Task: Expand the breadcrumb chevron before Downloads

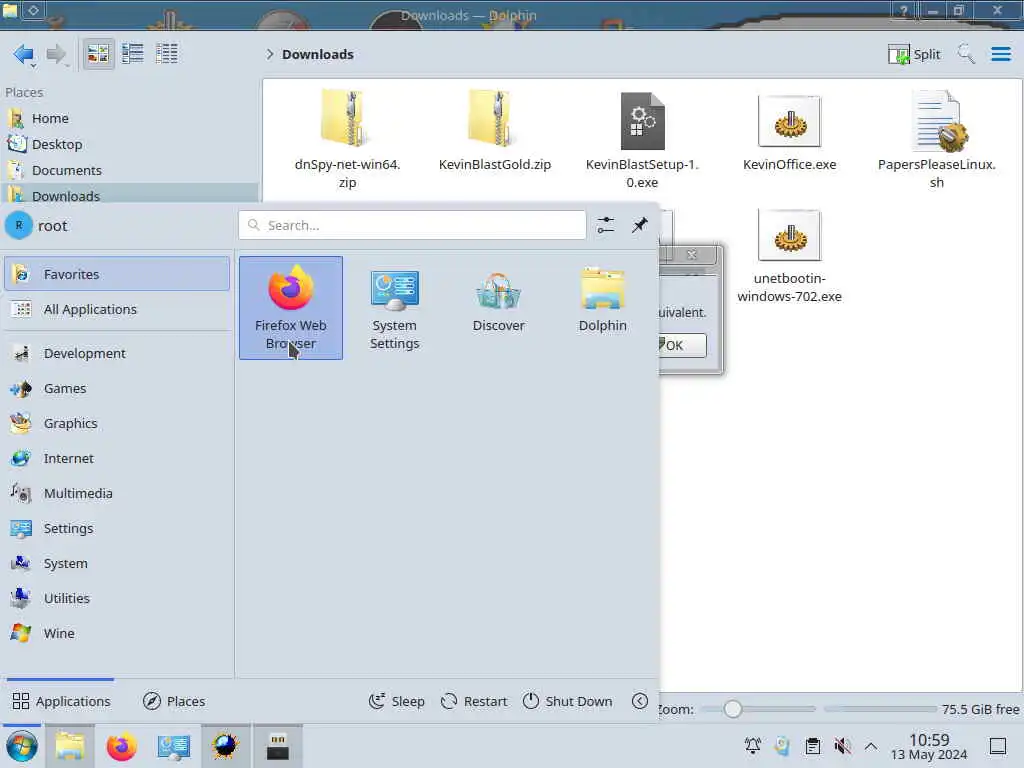Action: click(269, 54)
